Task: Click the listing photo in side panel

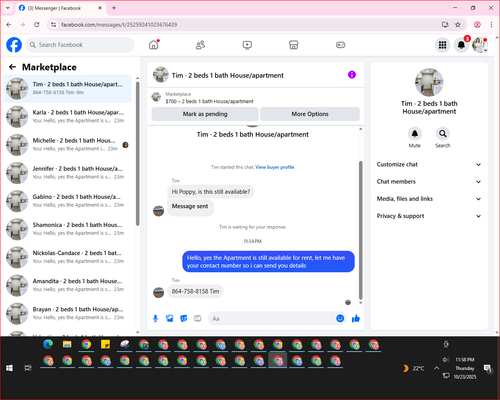Action: point(429,82)
